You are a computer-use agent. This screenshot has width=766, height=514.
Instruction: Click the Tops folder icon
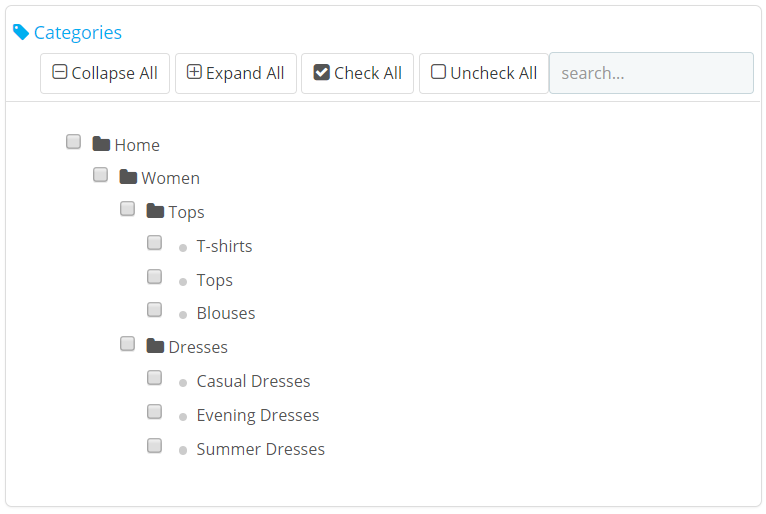pyautogui.click(x=155, y=211)
